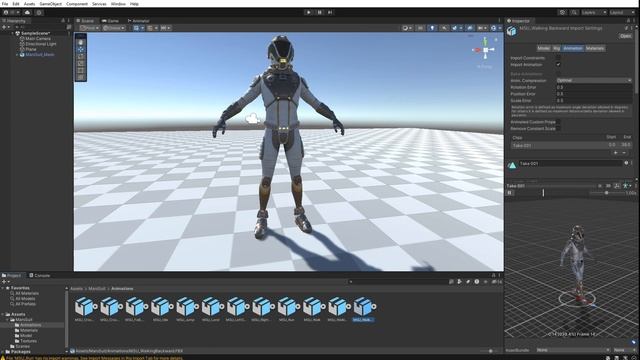Enable the Import Constraints checkbox
The height and width of the screenshot is (360, 640).
point(558,58)
